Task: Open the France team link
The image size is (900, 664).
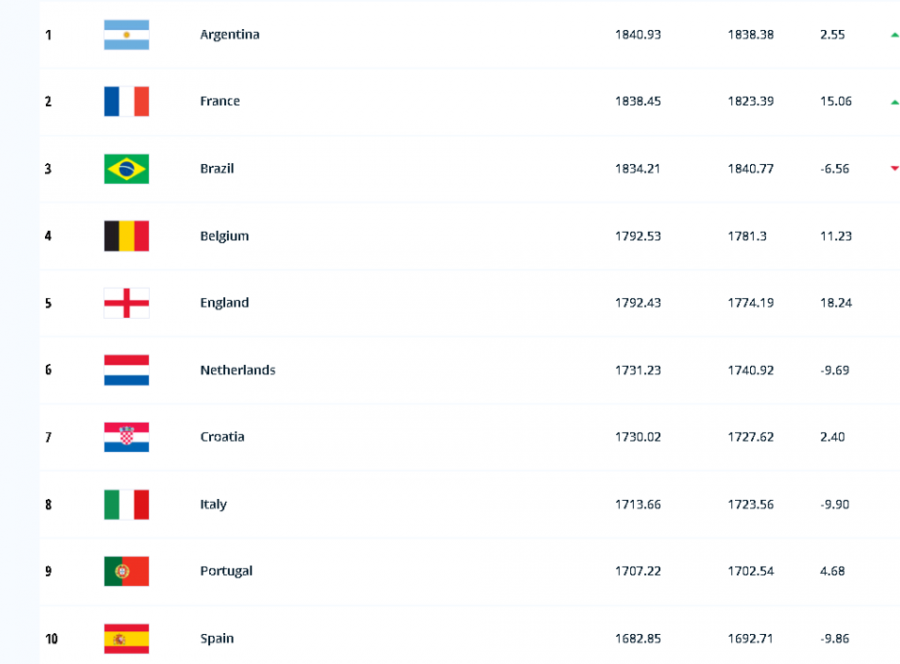Action: [220, 101]
